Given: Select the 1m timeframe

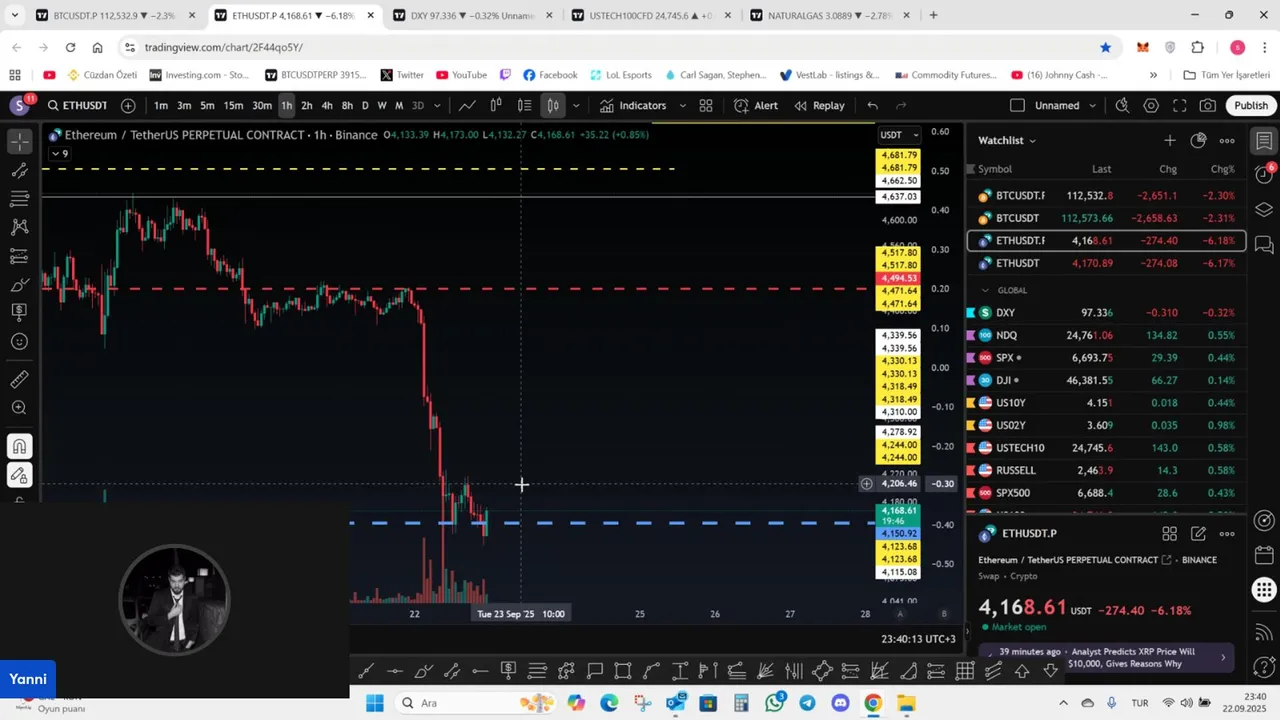Looking at the screenshot, I should point(161,105).
